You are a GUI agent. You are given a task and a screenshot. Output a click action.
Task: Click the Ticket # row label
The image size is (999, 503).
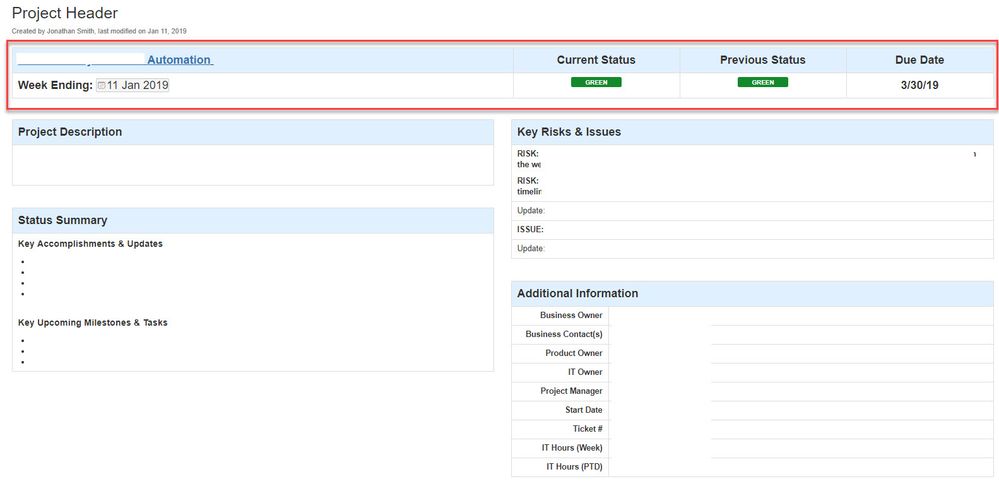click(x=587, y=429)
